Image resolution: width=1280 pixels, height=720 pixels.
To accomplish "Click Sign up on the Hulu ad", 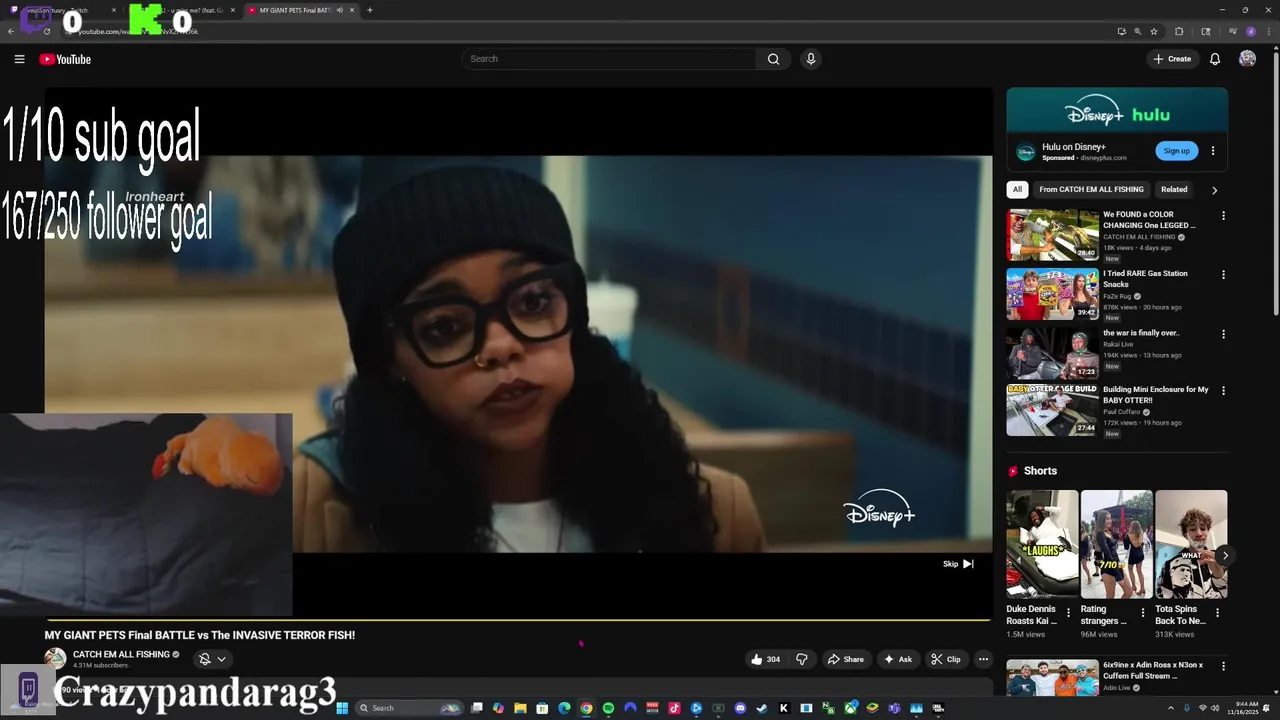I will (1176, 151).
